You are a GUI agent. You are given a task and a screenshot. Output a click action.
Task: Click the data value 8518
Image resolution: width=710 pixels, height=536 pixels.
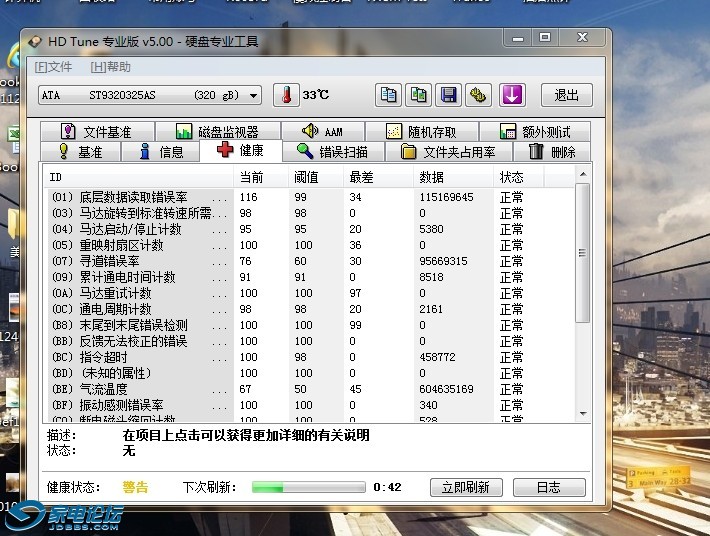(x=431, y=277)
